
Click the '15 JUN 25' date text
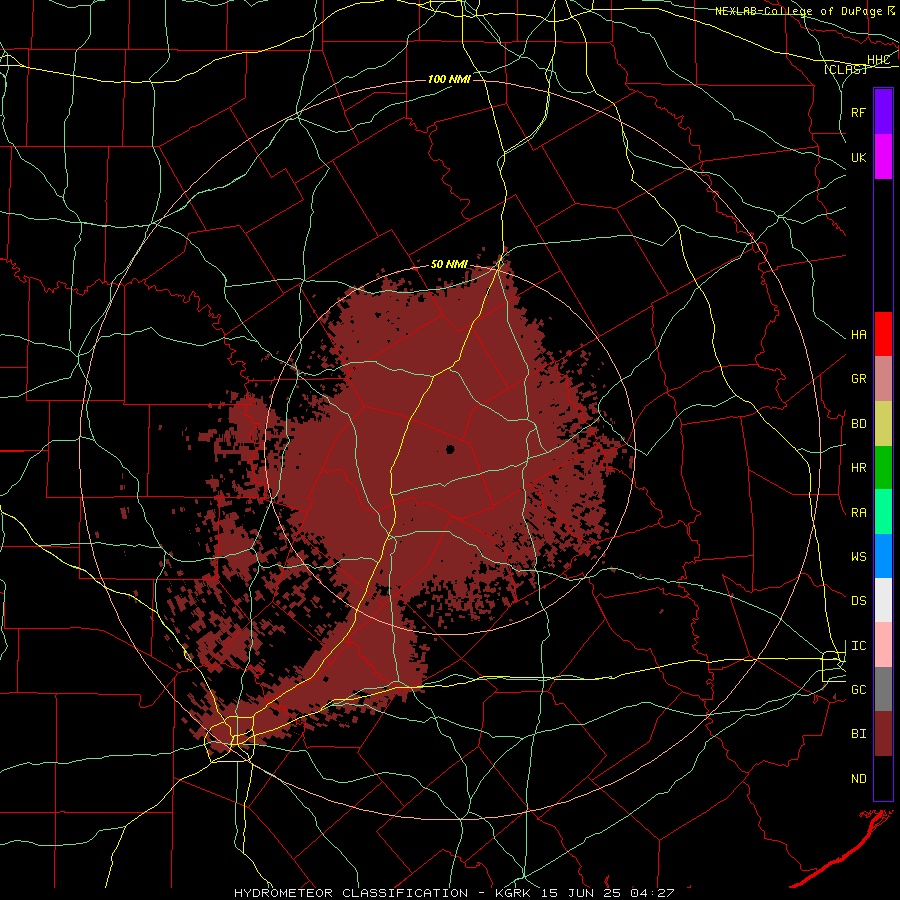tap(581, 893)
